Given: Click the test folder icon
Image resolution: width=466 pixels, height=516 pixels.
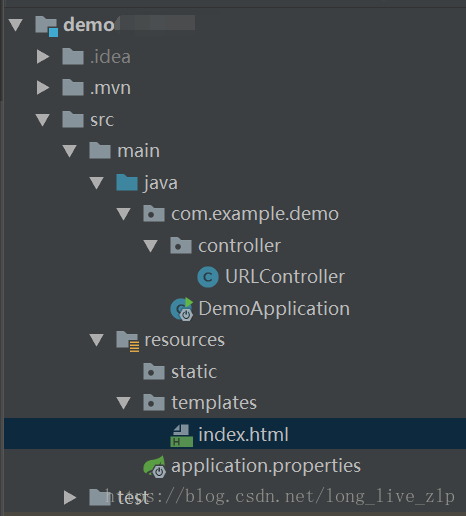Looking at the screenshot, I should pos(100,497).
